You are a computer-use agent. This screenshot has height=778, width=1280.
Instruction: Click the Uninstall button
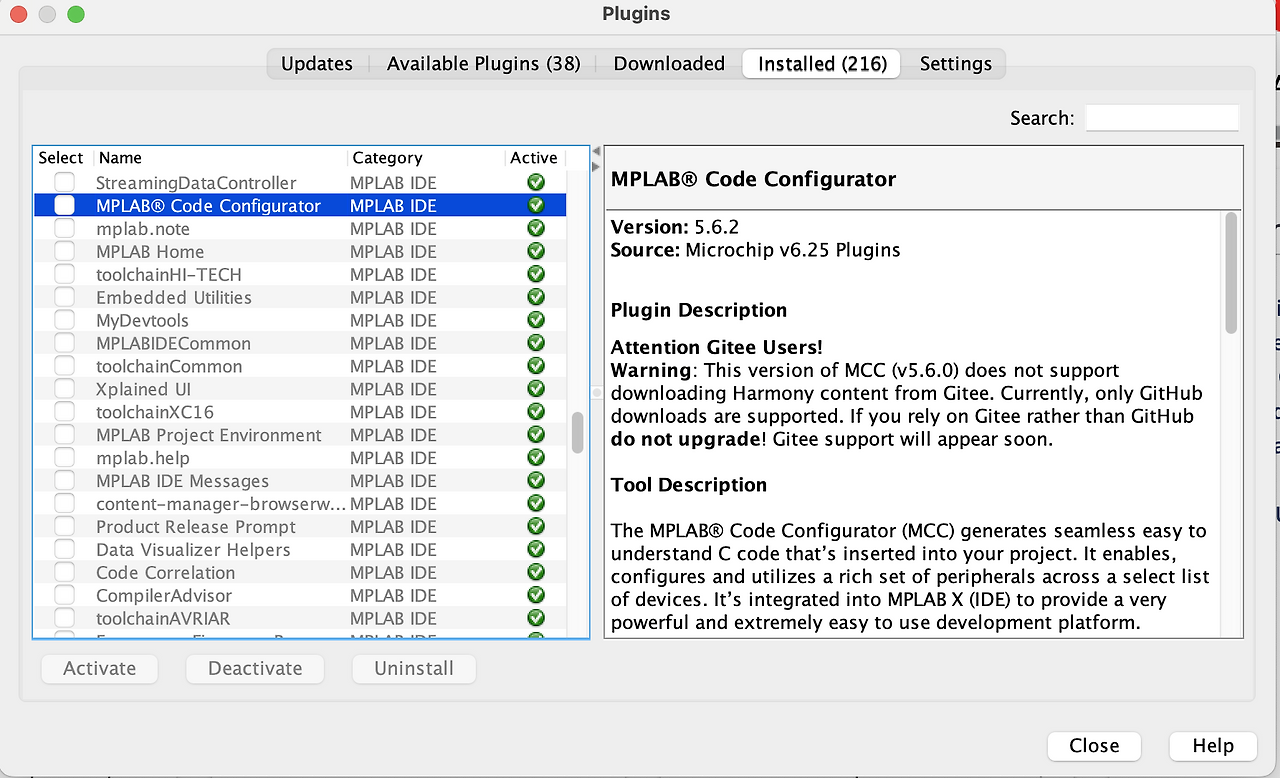point(414,669)
